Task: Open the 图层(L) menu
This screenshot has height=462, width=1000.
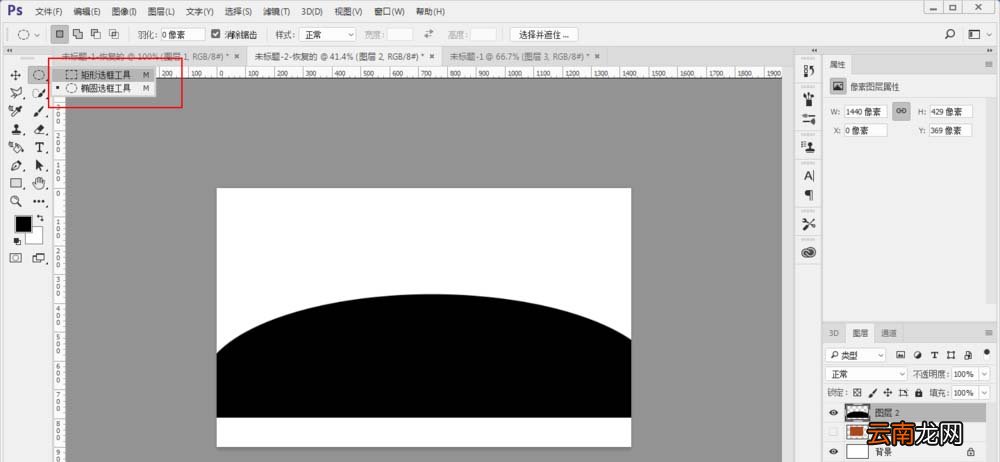Action: tap(161, 11)
